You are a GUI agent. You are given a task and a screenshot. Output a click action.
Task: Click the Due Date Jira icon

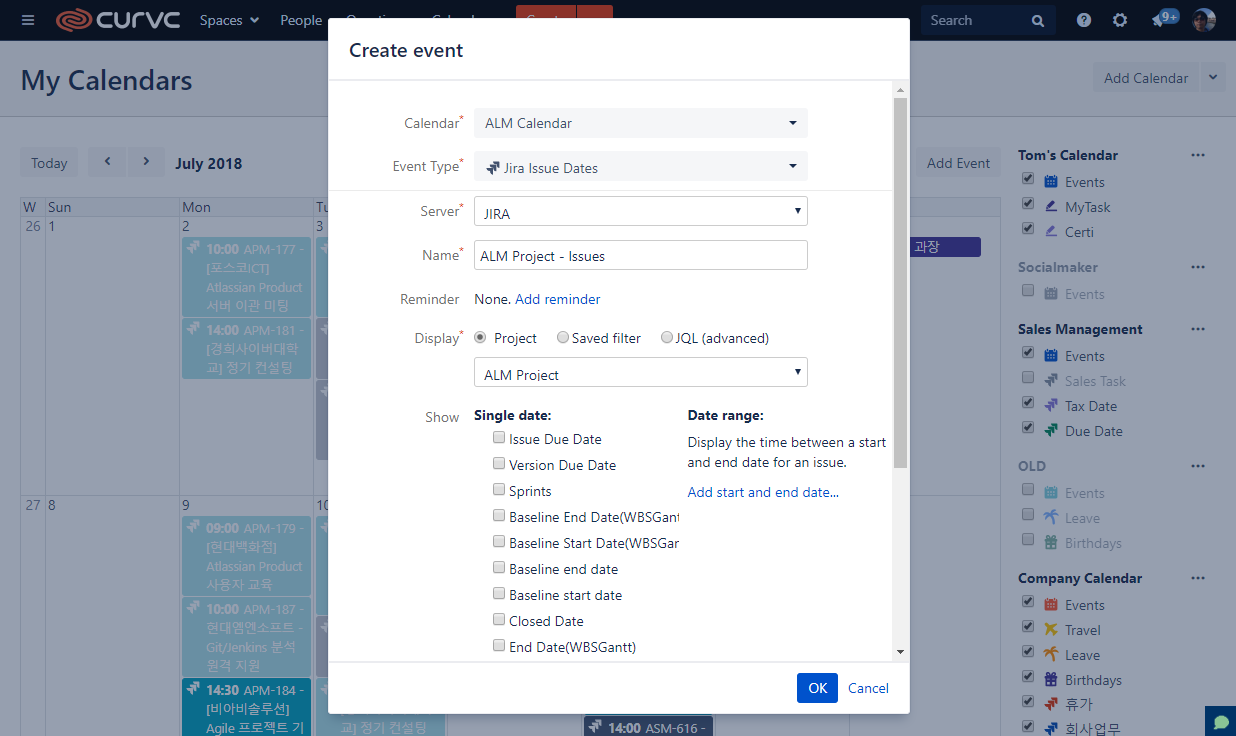click(1051, 430)
